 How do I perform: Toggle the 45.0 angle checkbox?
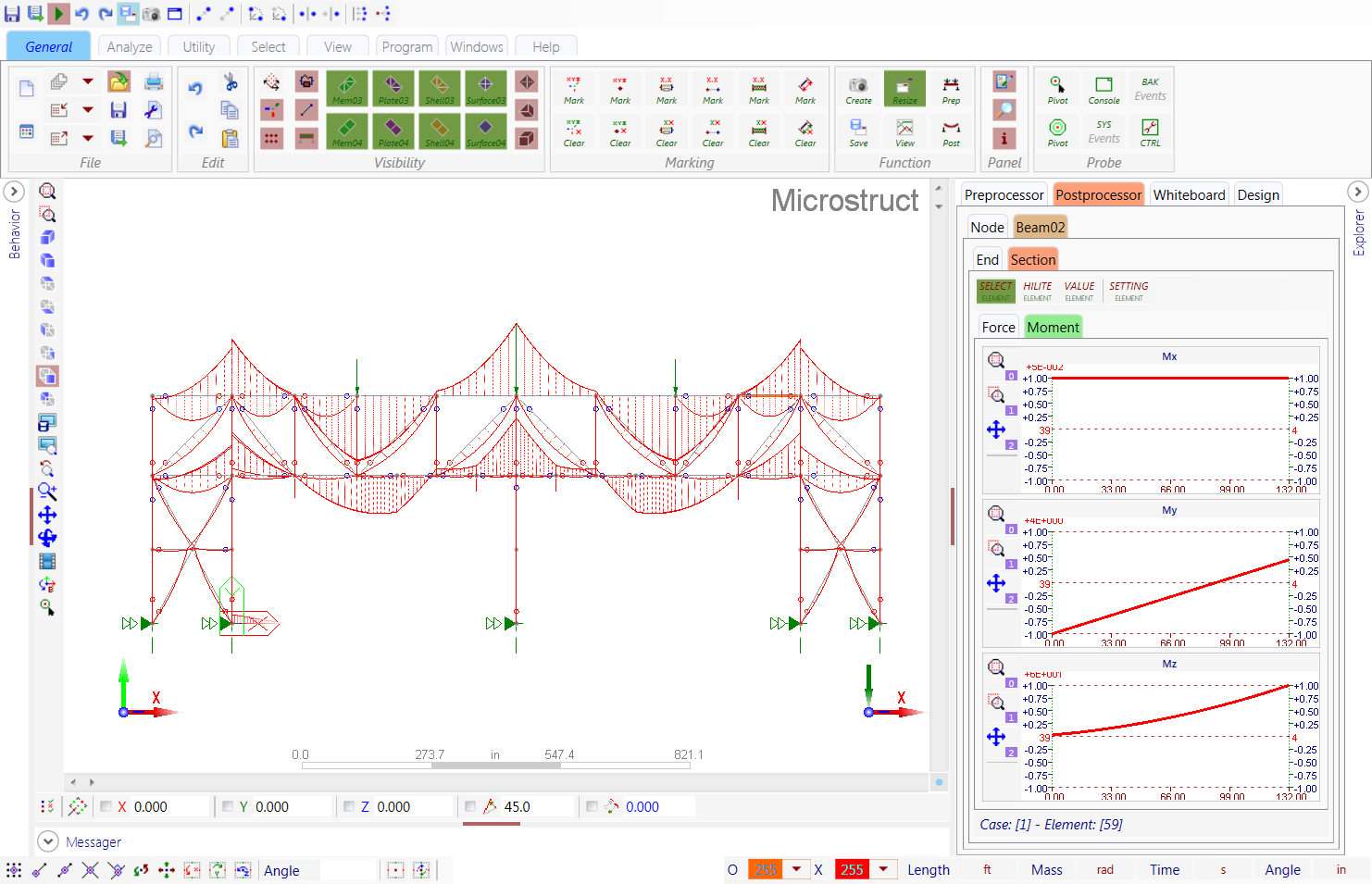470,806
